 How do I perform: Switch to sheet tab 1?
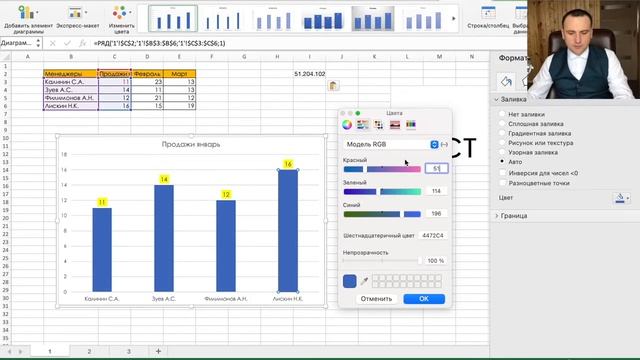50,351
